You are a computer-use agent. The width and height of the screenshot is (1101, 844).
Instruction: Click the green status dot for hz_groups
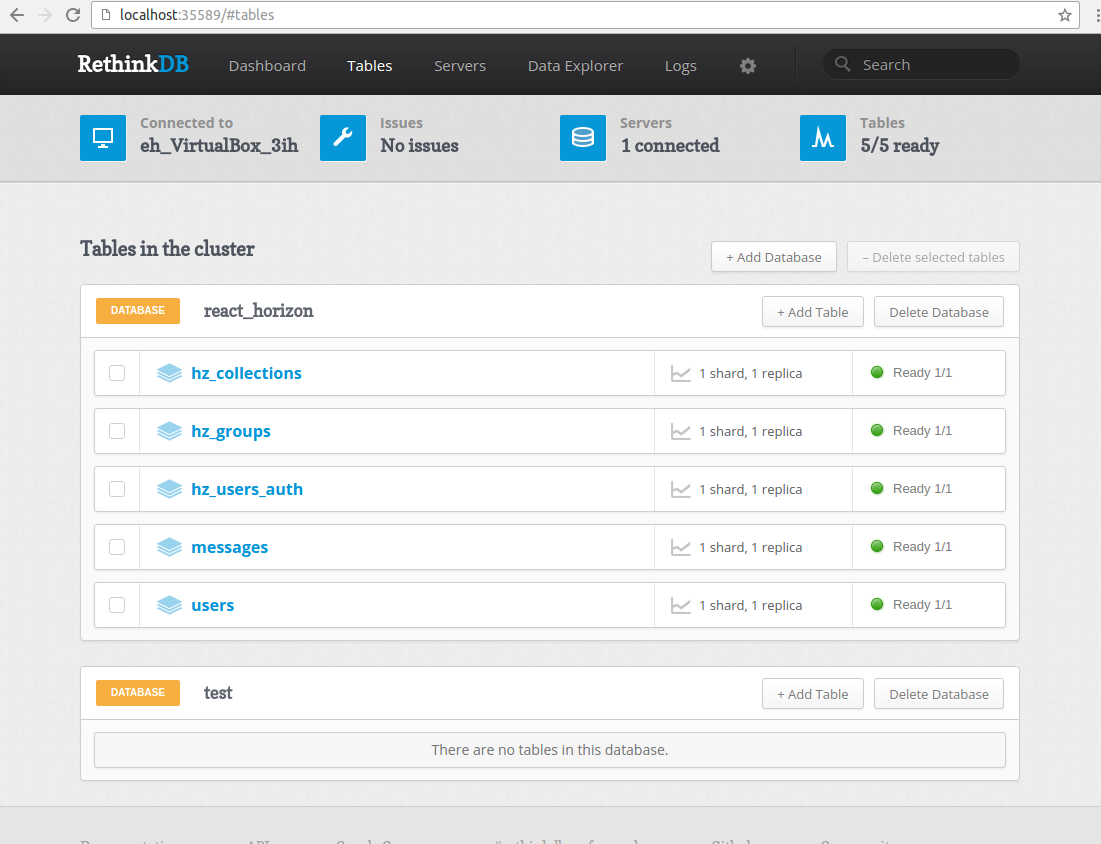coord(877,430)
